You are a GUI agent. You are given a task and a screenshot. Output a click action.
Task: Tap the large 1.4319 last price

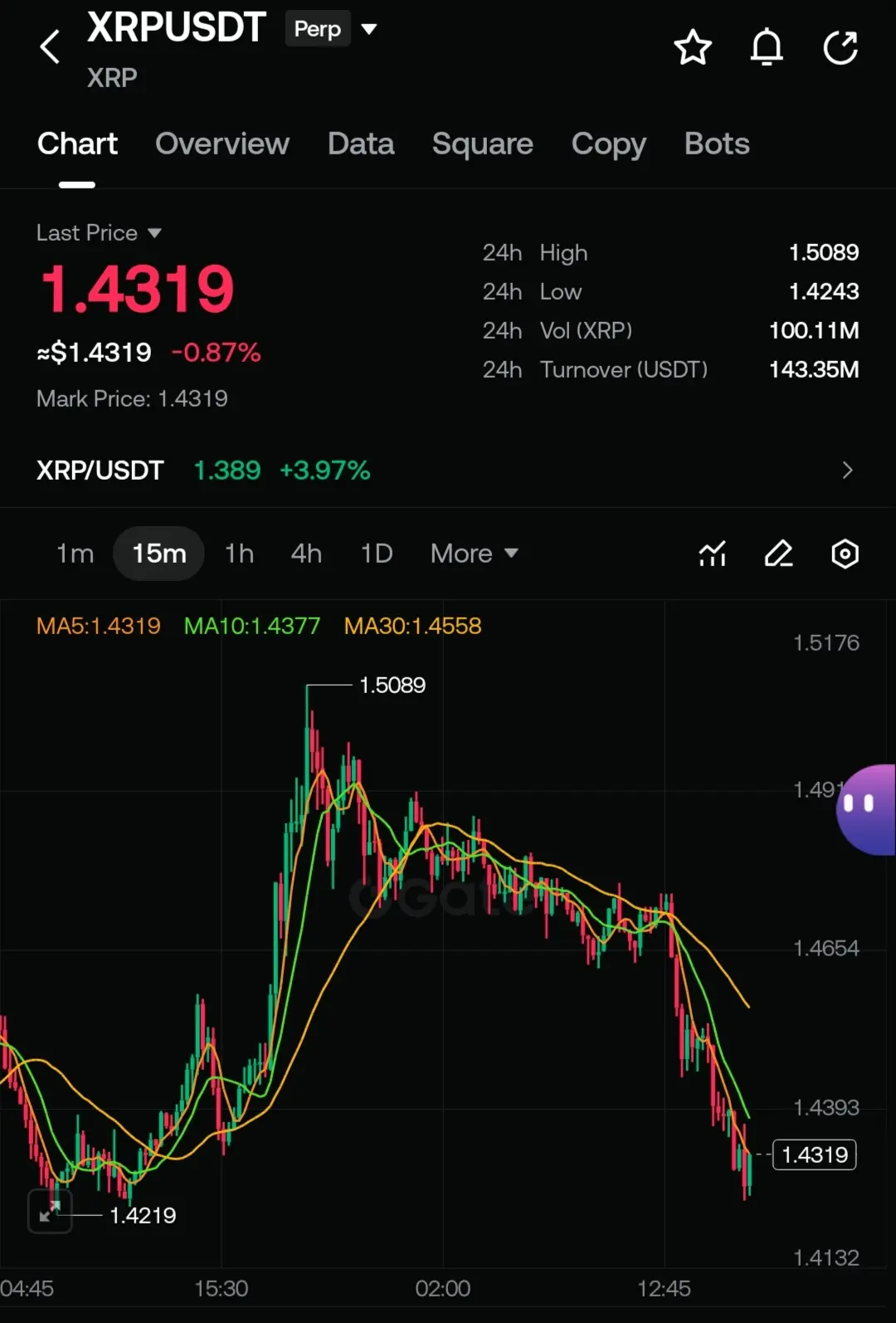(x=138, y=289)
